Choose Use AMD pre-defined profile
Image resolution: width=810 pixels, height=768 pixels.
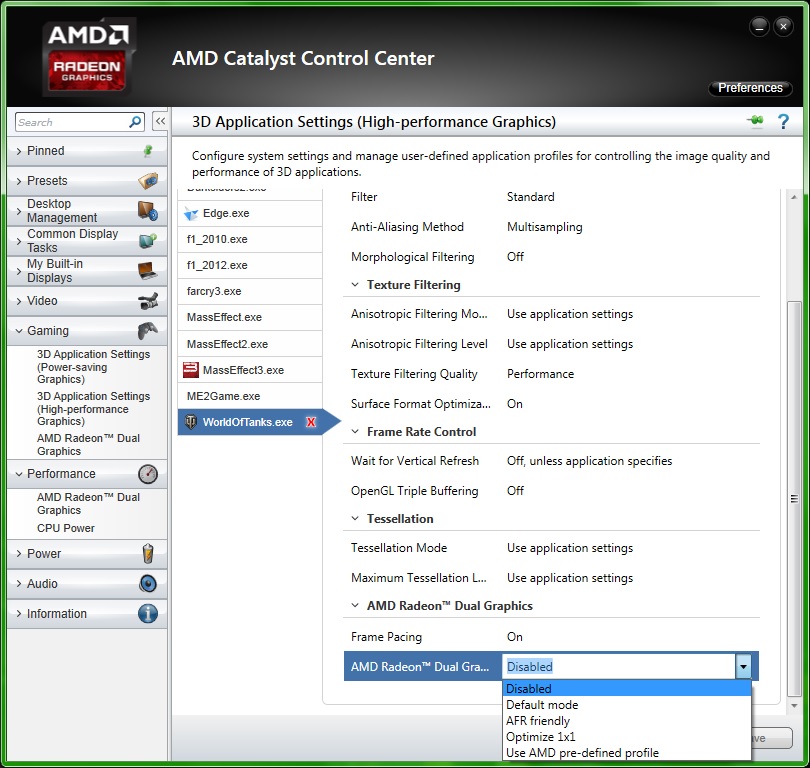coord(627,753)
